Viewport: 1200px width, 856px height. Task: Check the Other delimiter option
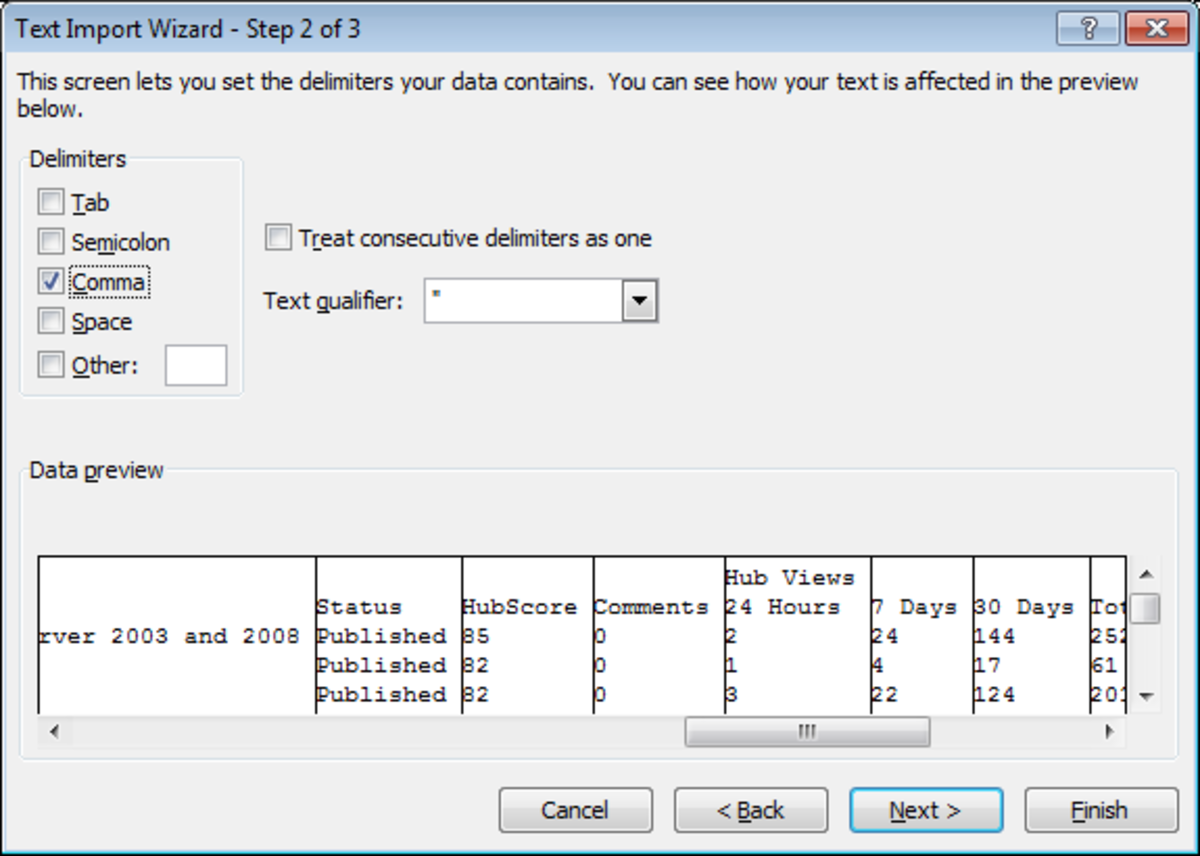tap(50, 364)
